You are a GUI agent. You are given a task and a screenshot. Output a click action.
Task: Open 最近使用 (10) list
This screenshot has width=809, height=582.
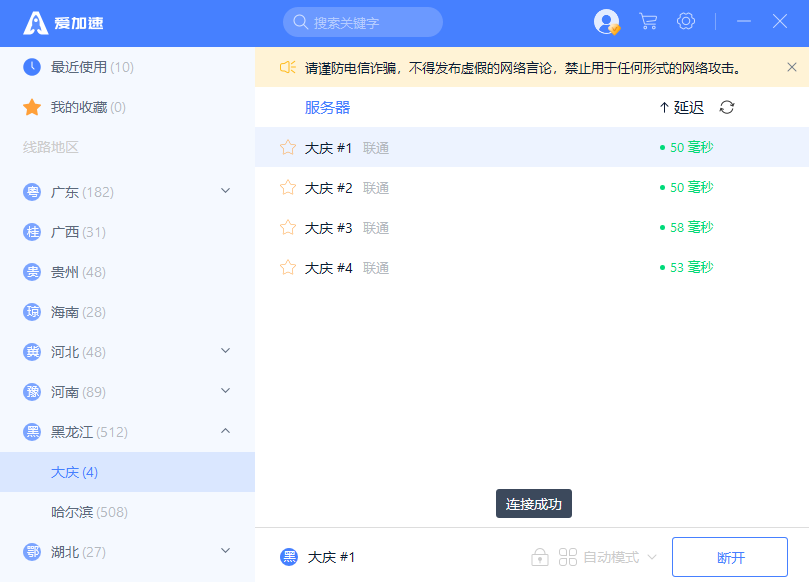(127, 67)
